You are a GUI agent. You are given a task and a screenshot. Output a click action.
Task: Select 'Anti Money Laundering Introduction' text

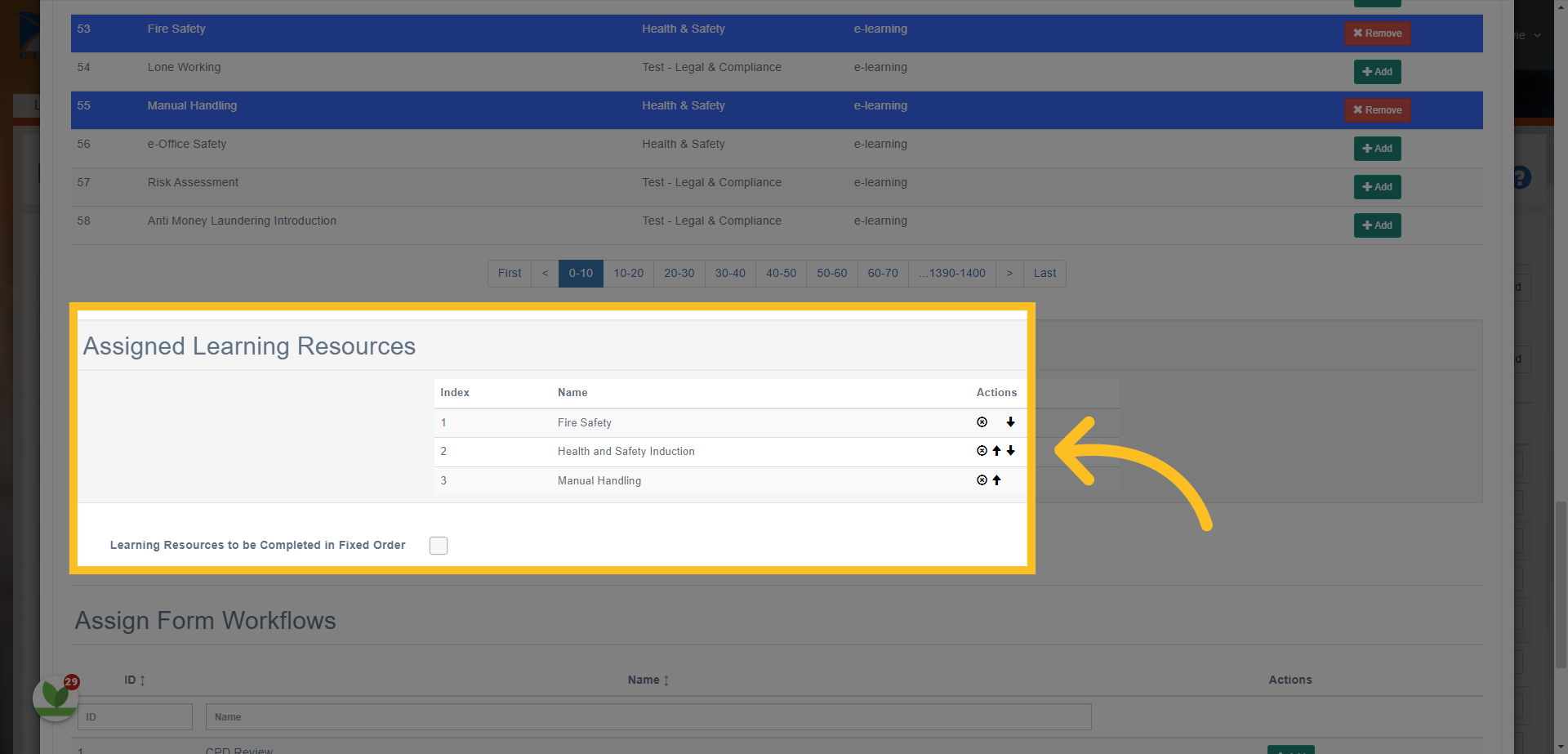tap(242, 221)
